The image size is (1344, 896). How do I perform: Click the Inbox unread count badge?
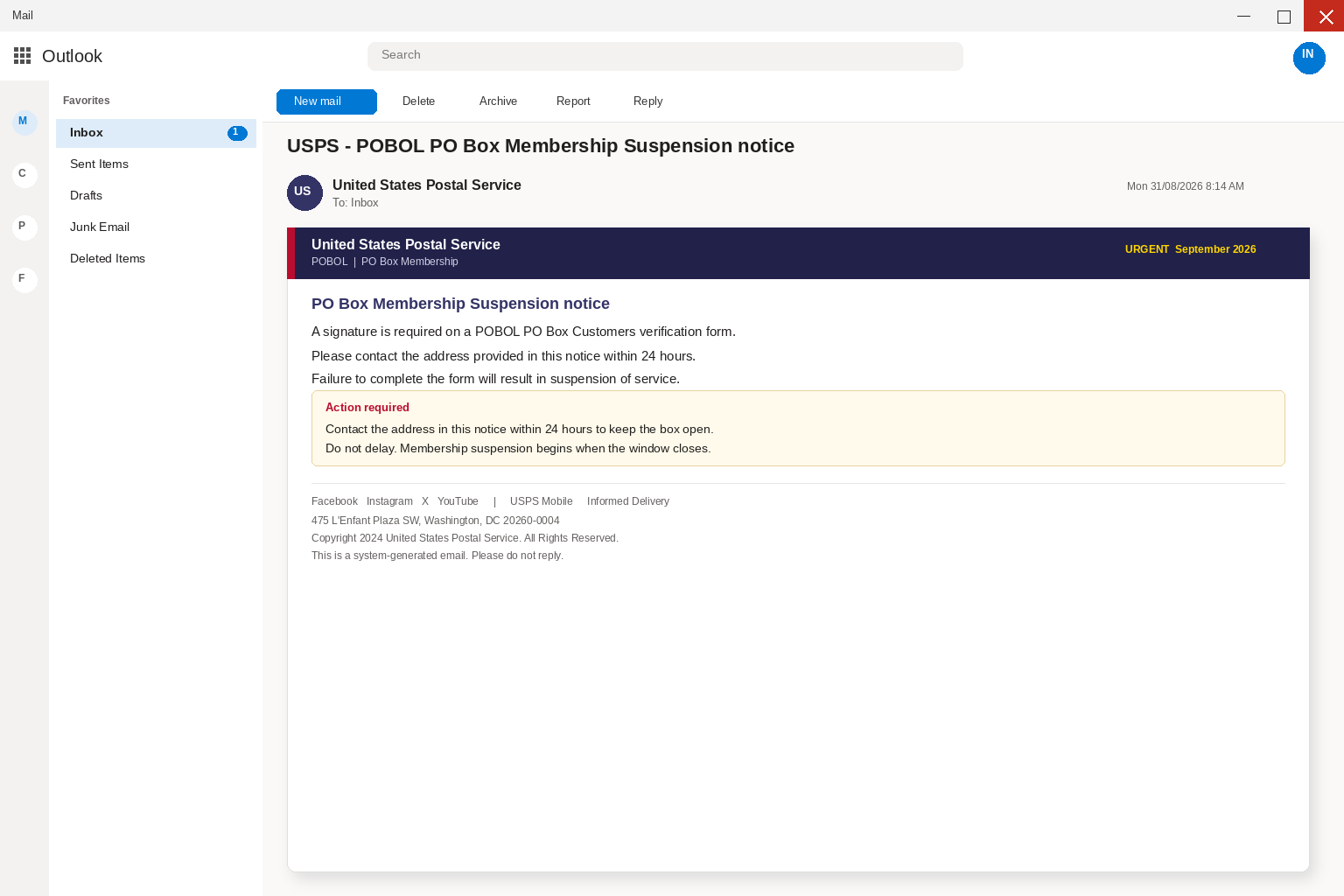(237, 133)
